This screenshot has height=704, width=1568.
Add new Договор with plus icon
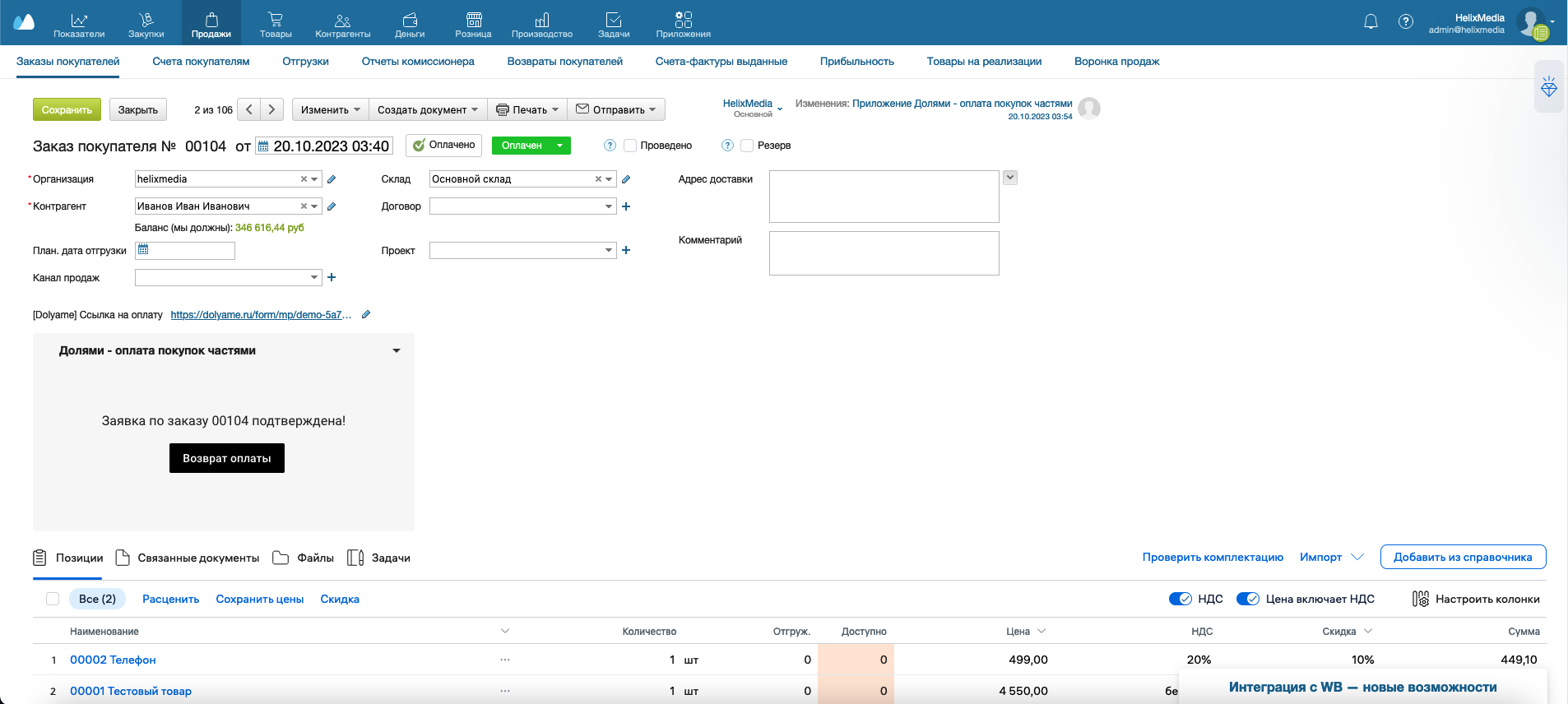[x=626, y=206]
